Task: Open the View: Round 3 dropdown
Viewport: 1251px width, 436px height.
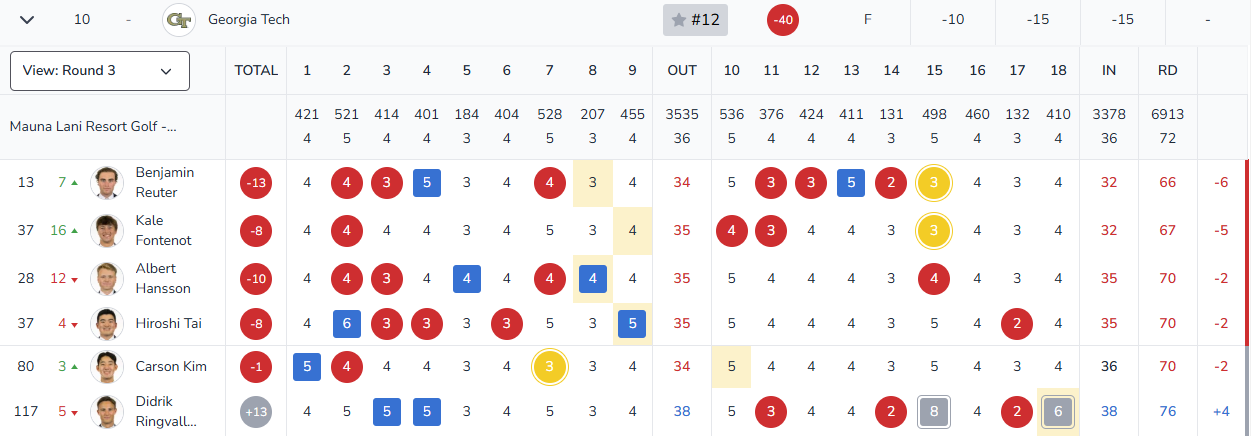Action: (x=100, y=71)
